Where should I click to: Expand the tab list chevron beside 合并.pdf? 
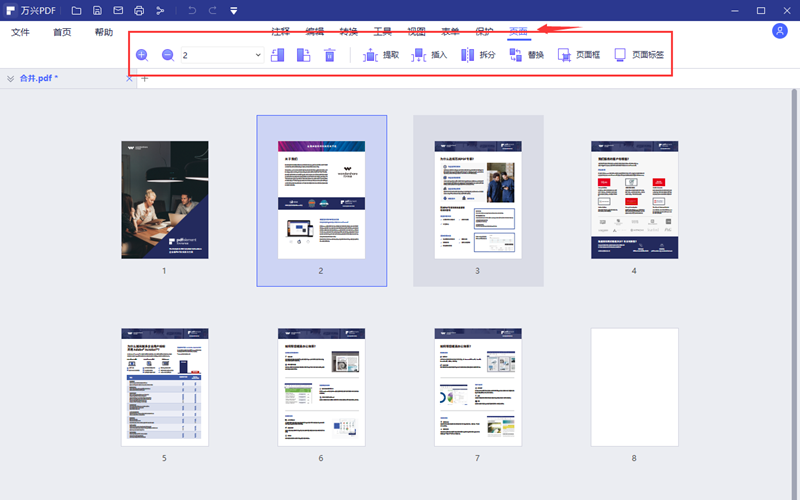coord(10,78)
